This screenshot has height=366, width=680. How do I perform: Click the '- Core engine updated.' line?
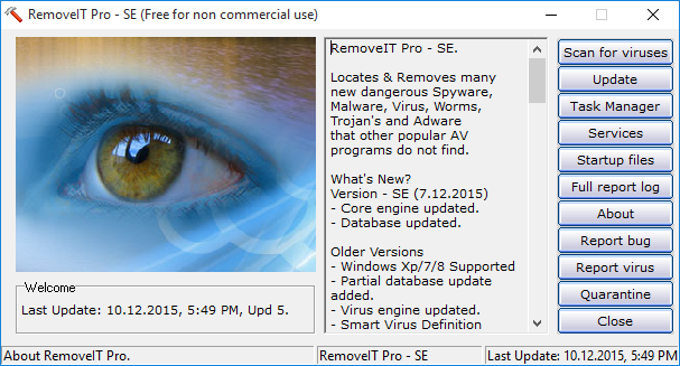(x=405, y=208)
